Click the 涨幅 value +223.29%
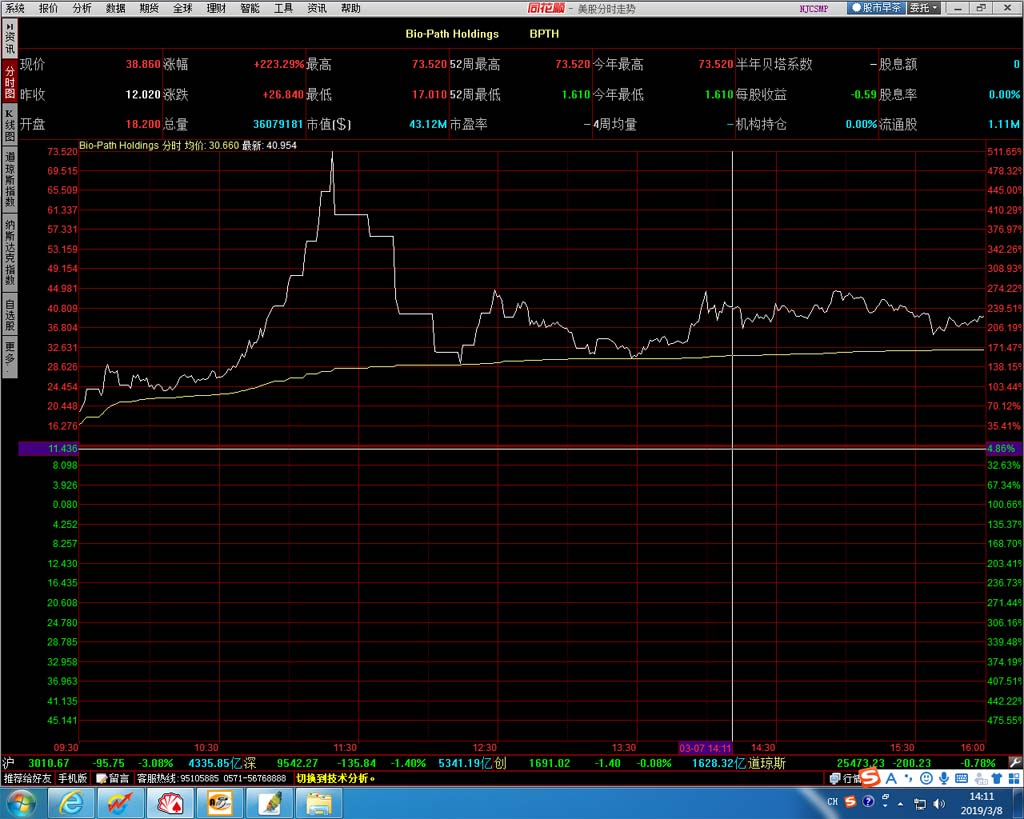Image resolution: width=1024 pixels, height=819 pixels. [x=279, y=64]
